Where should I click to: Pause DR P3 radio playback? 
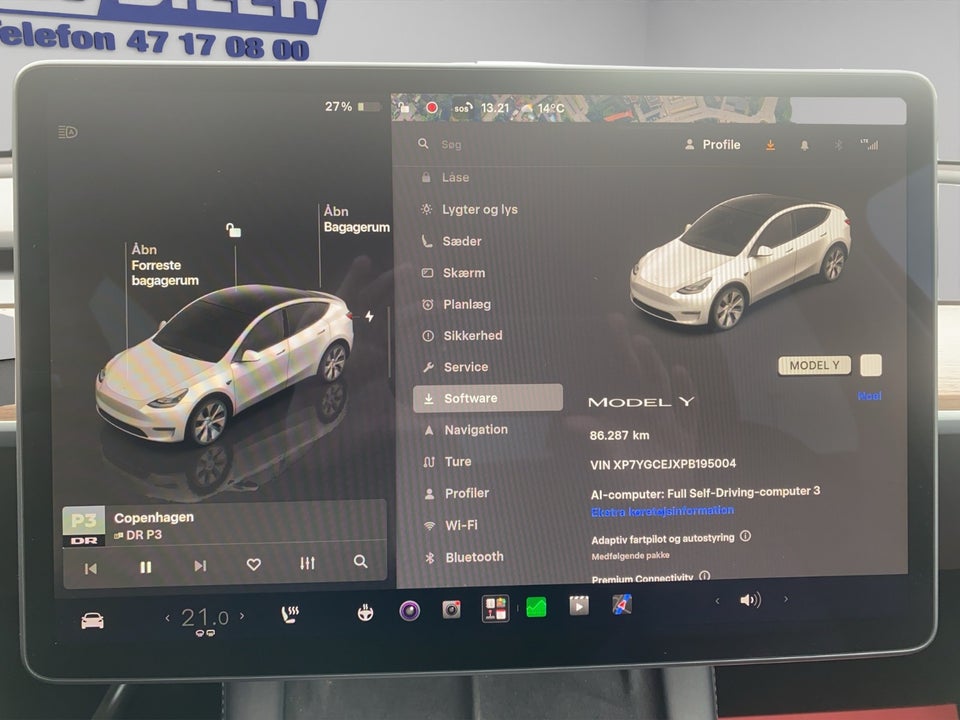146,567
